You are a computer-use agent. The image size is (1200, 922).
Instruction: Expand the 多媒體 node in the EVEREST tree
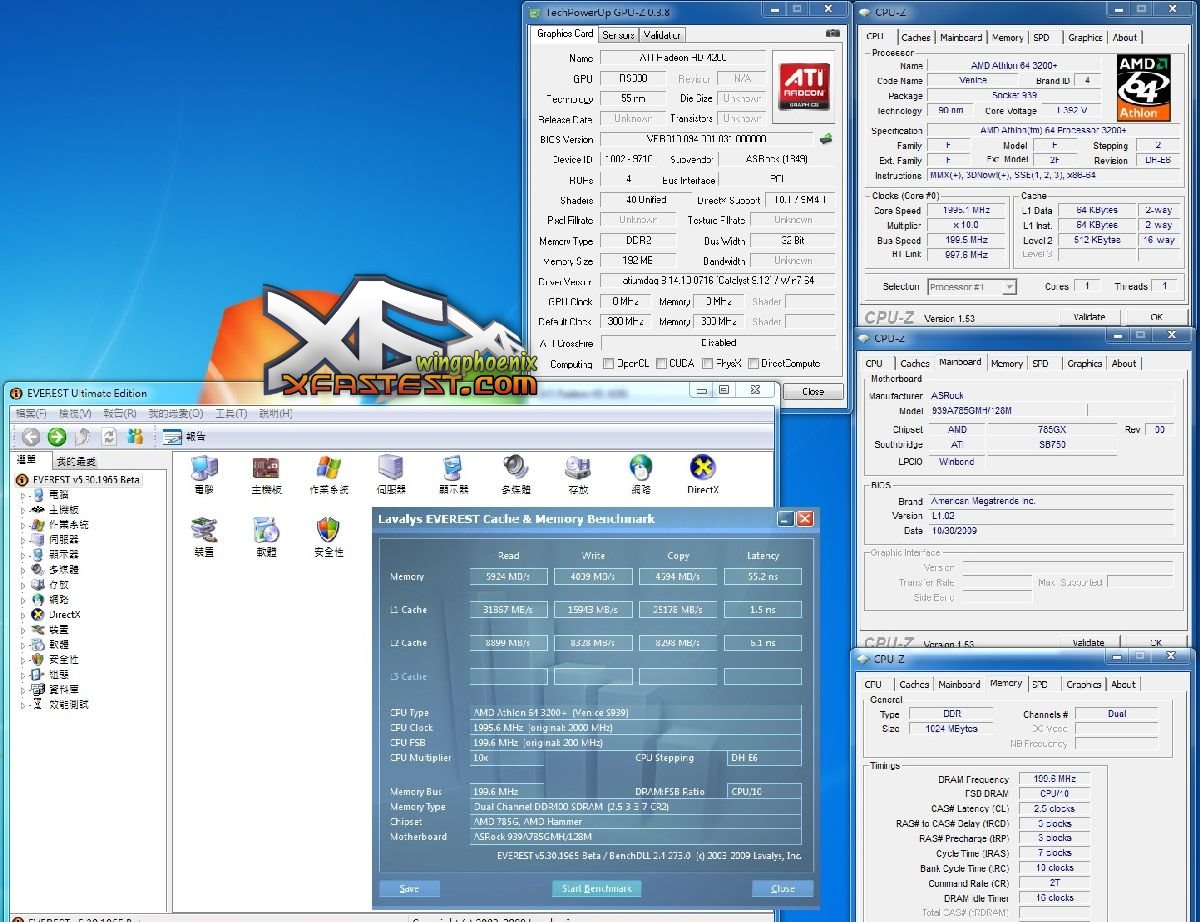[24, 570]
